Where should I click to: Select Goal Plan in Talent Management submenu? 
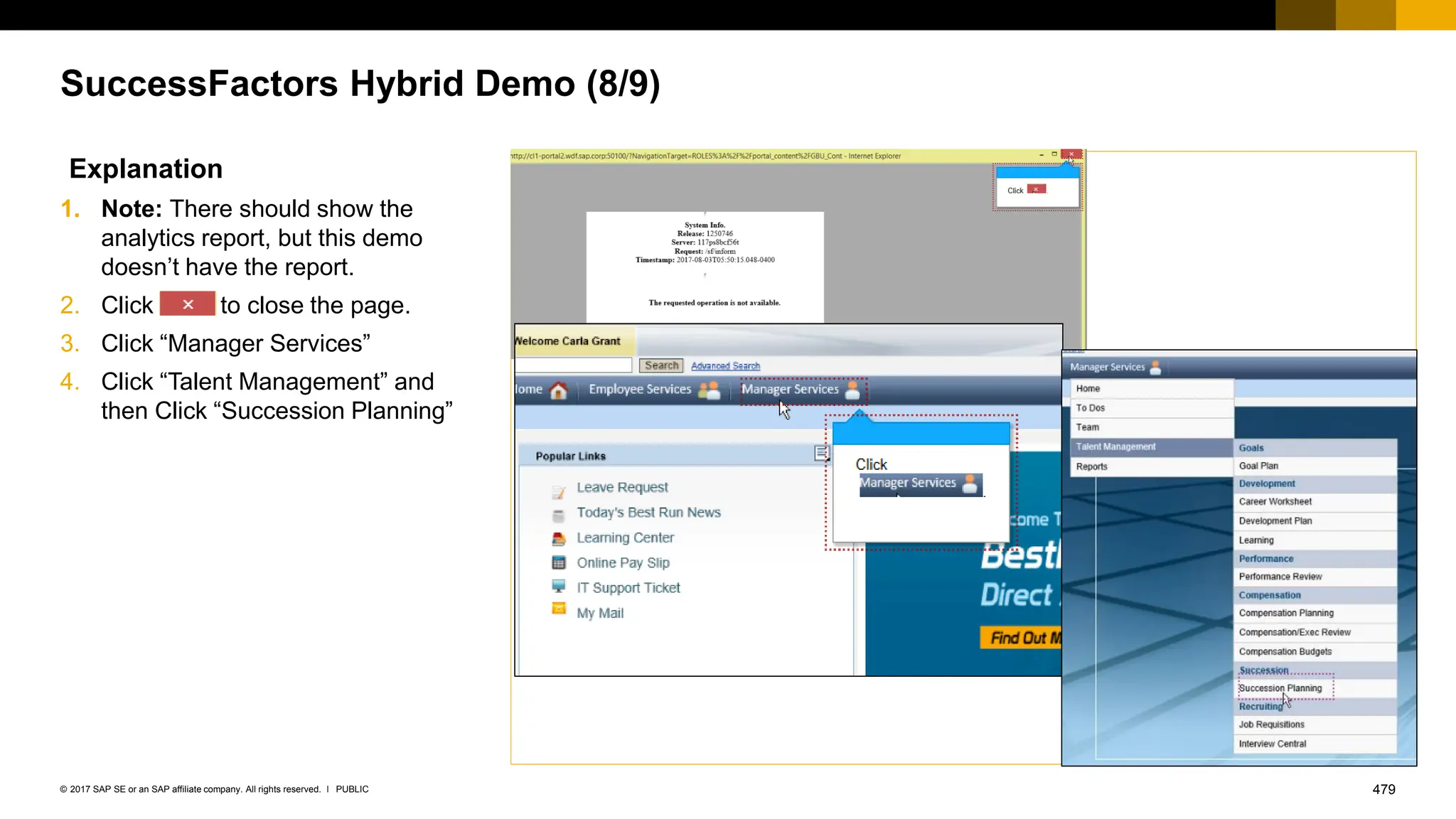pyautogui.click(x=1315, y=466)
